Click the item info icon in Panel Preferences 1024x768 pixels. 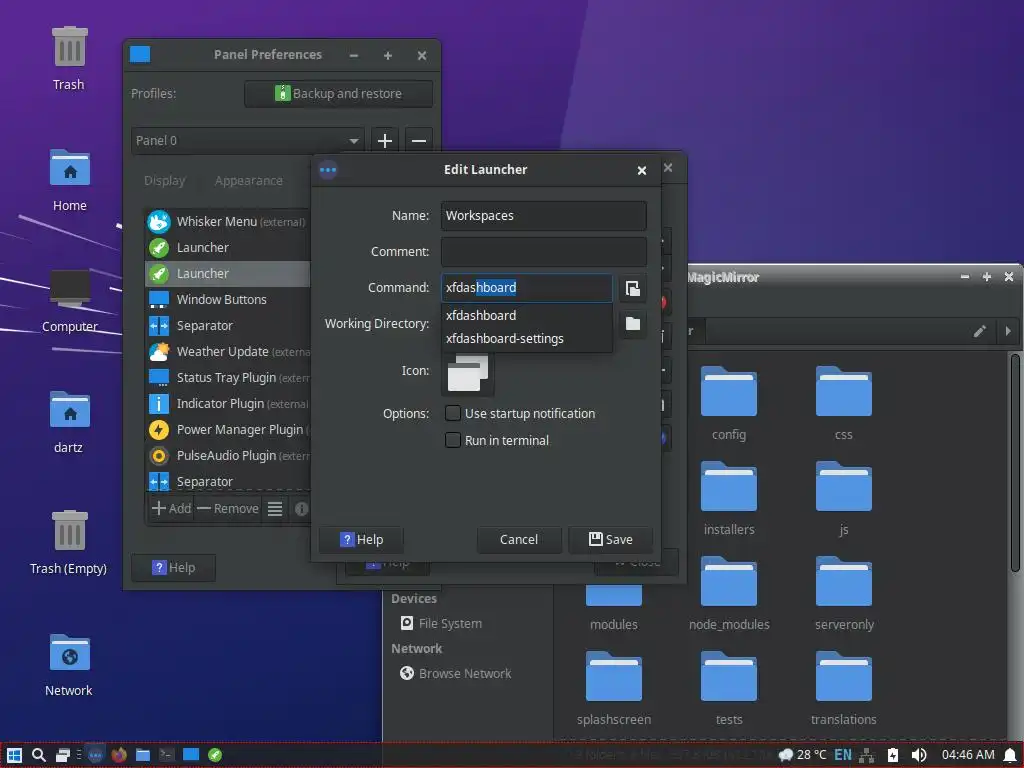301,508
